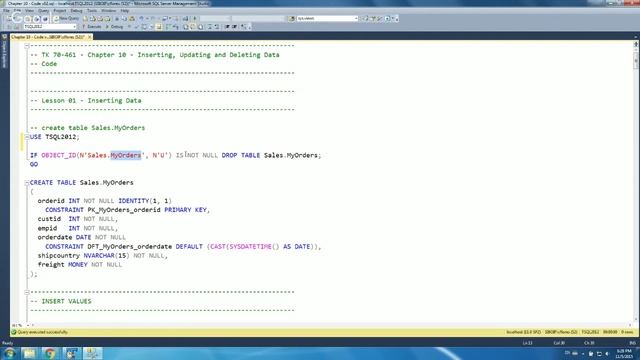Toggle Include Client Statistics
The height and width of the screenshot is (360, 640).
[x=176, y=27]
